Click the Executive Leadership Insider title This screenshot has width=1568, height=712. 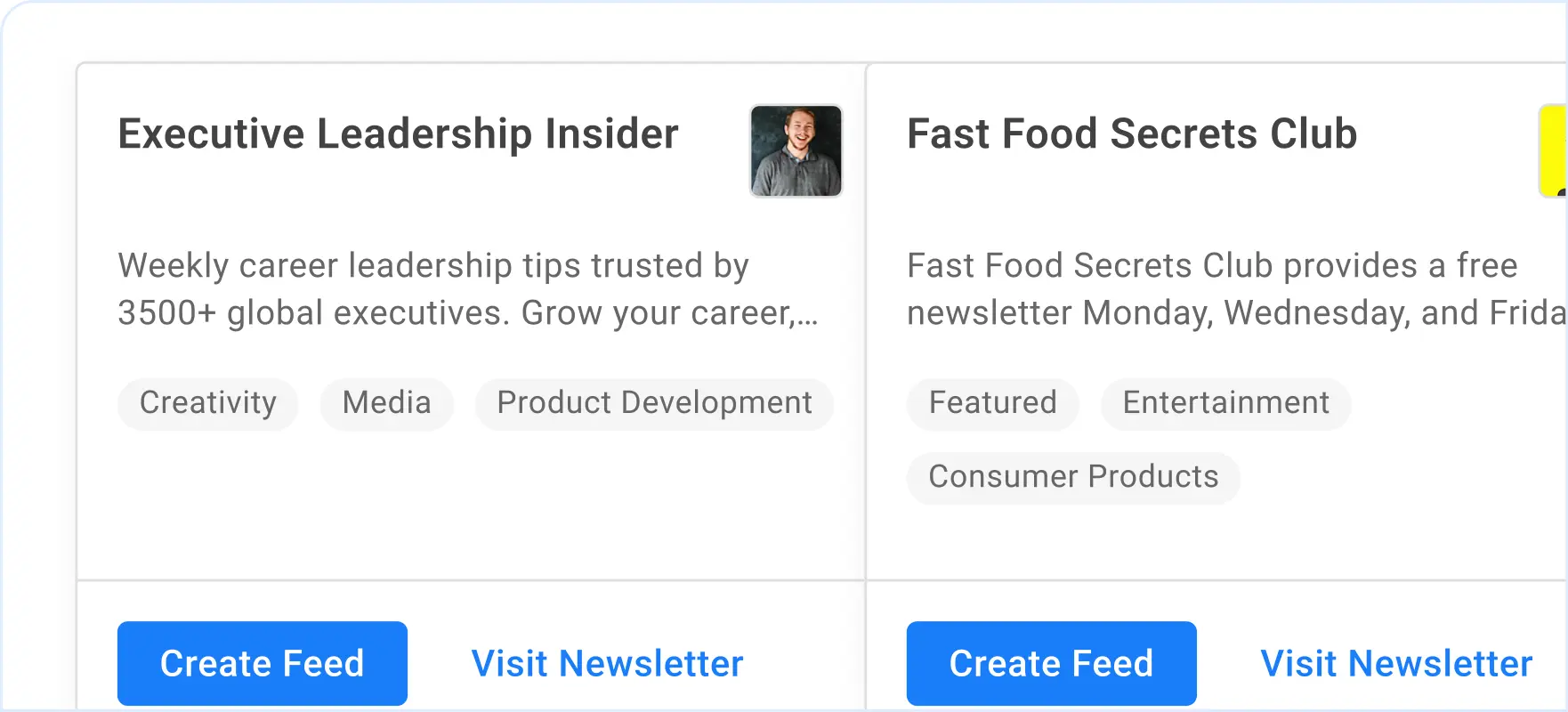tap(398, 134)
